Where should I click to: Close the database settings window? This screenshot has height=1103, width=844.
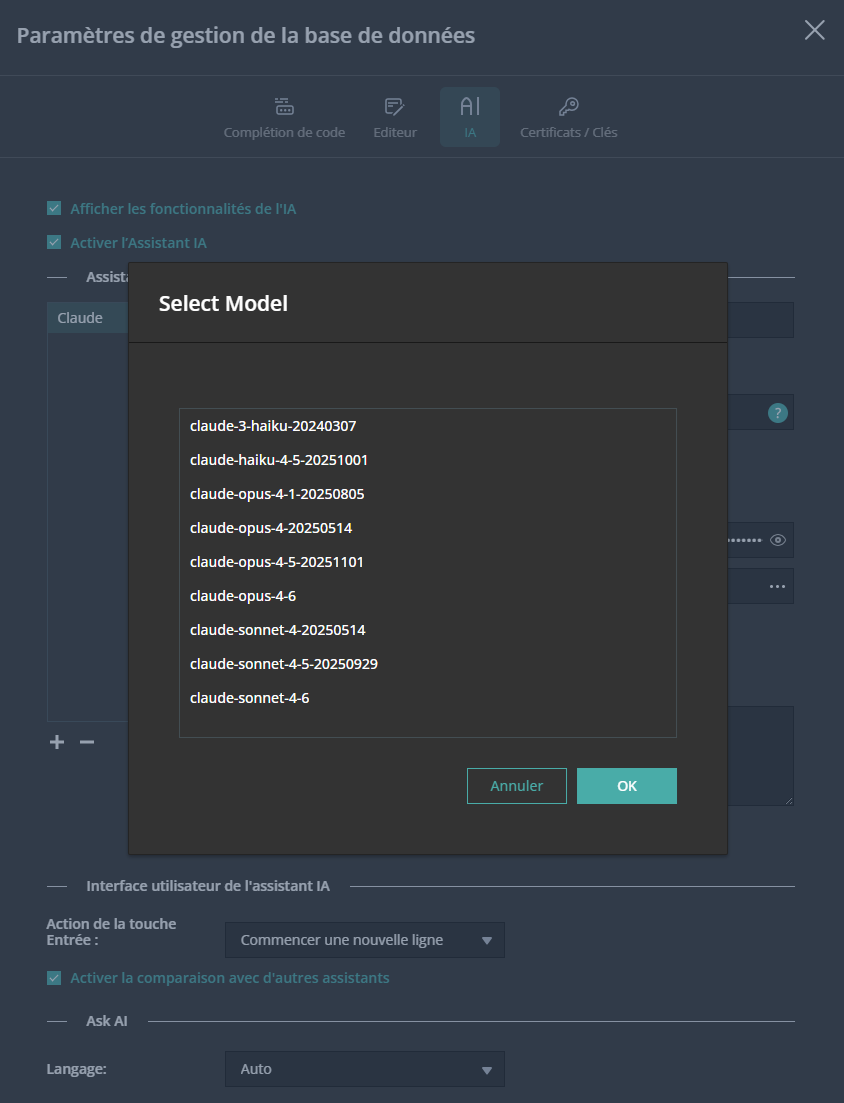coord(814,30)
